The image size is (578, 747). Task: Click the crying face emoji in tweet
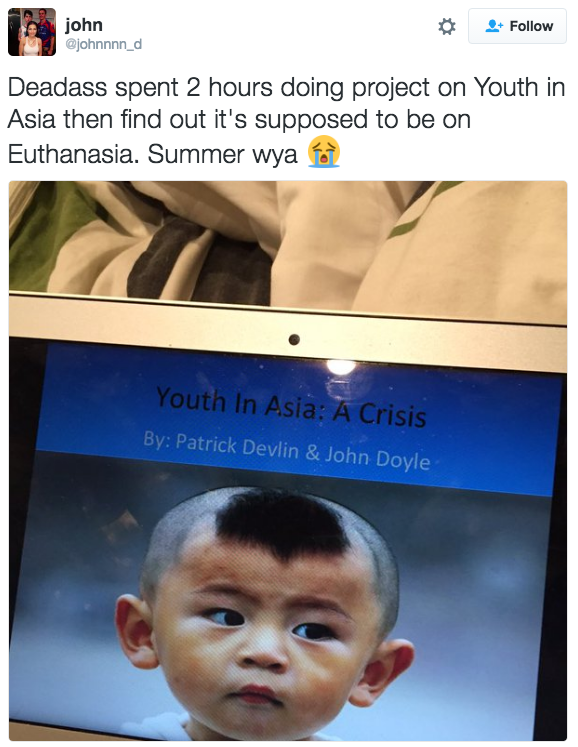point(324,152)
